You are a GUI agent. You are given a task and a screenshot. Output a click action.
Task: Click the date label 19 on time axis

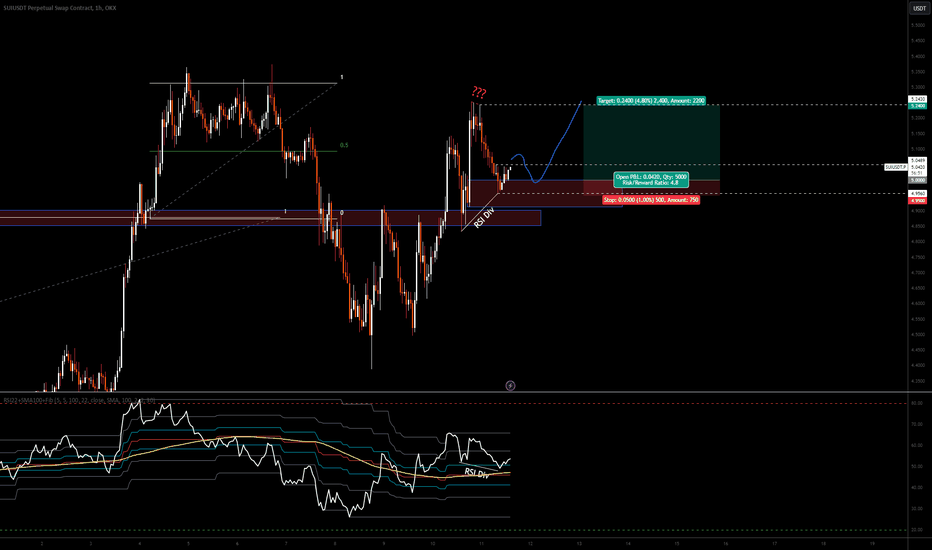click(871, 543)
